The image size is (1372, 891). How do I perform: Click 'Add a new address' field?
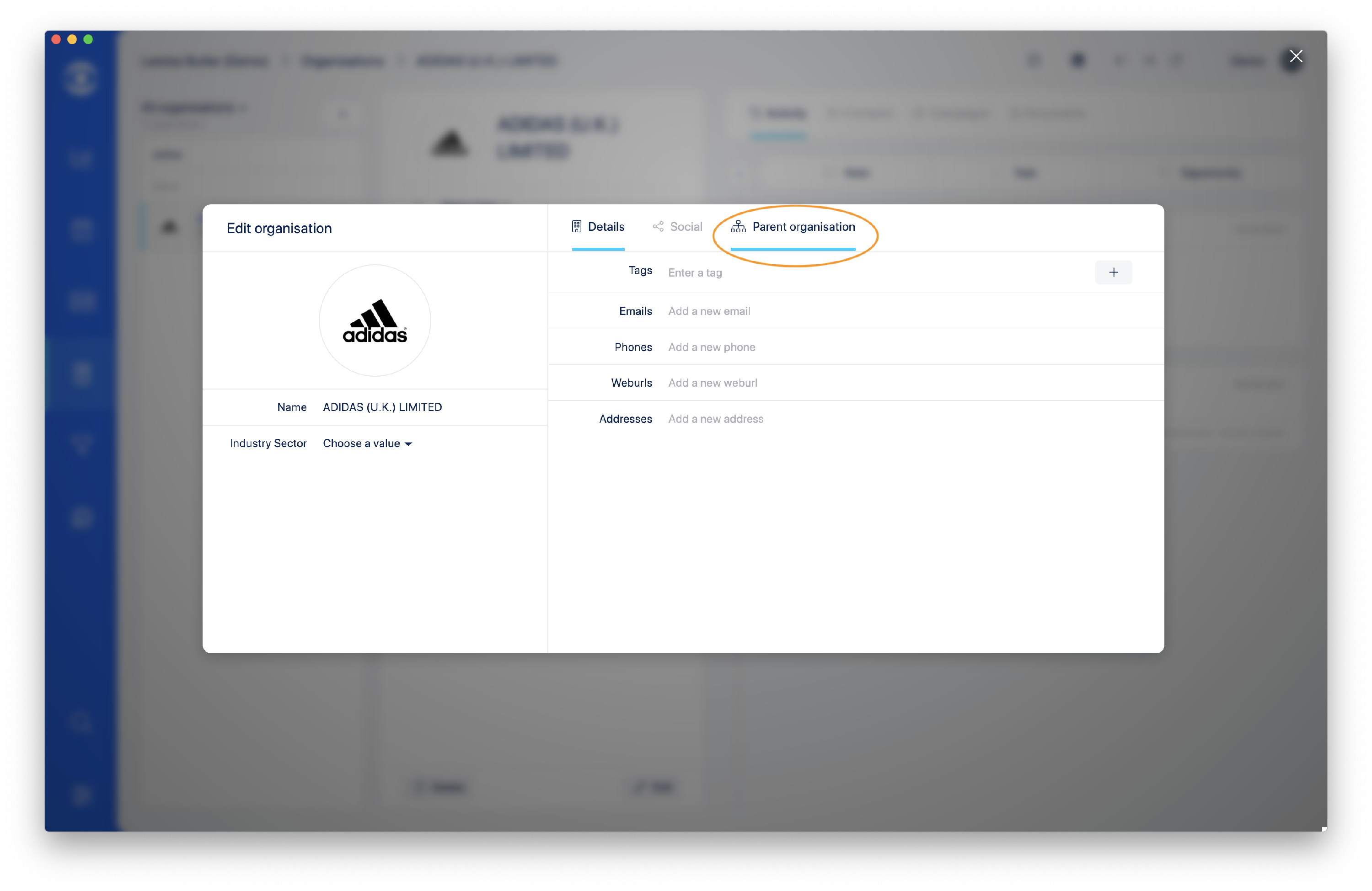(x=715, y=419)
